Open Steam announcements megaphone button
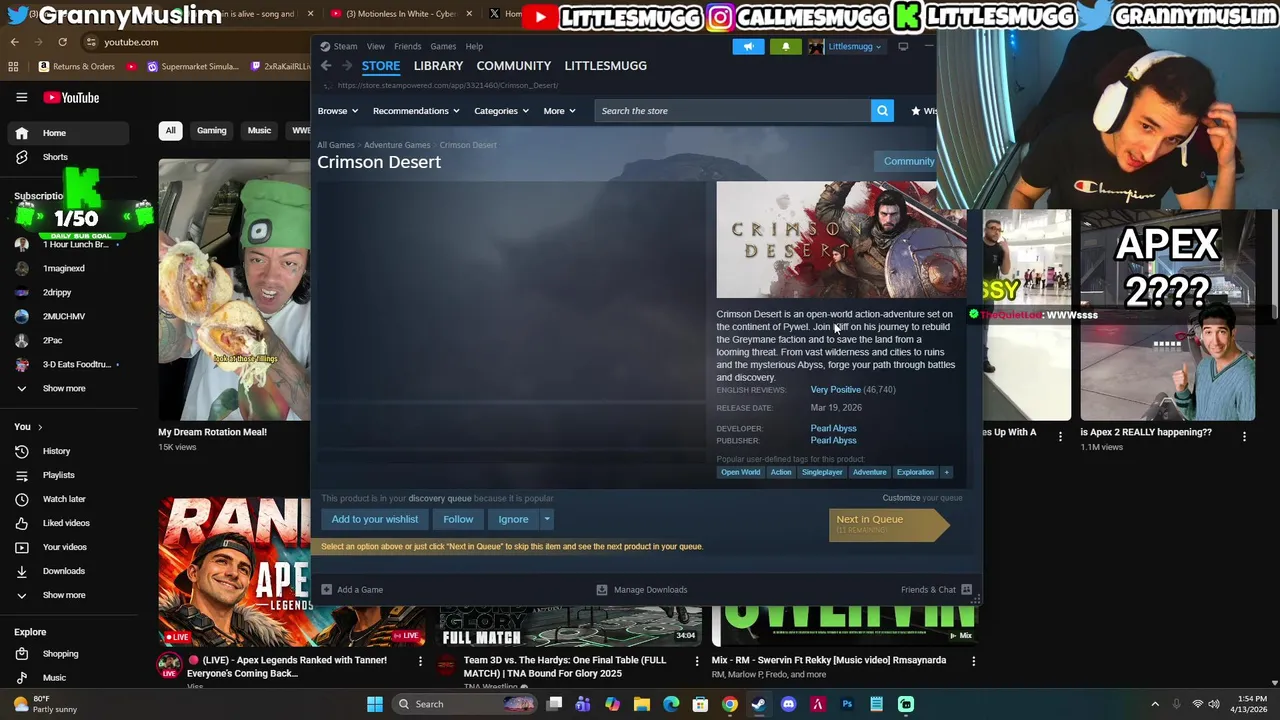 coord(748,46)
